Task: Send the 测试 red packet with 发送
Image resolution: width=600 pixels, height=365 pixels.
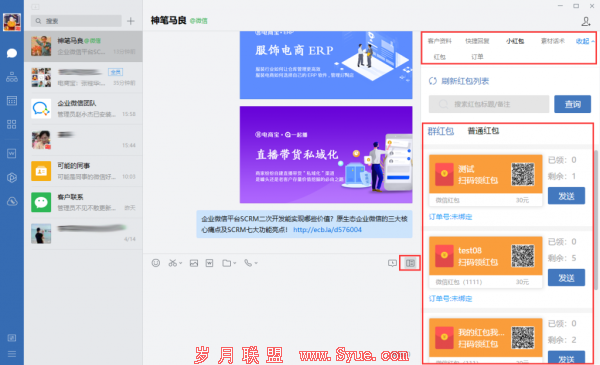Action: click(566, 196)
